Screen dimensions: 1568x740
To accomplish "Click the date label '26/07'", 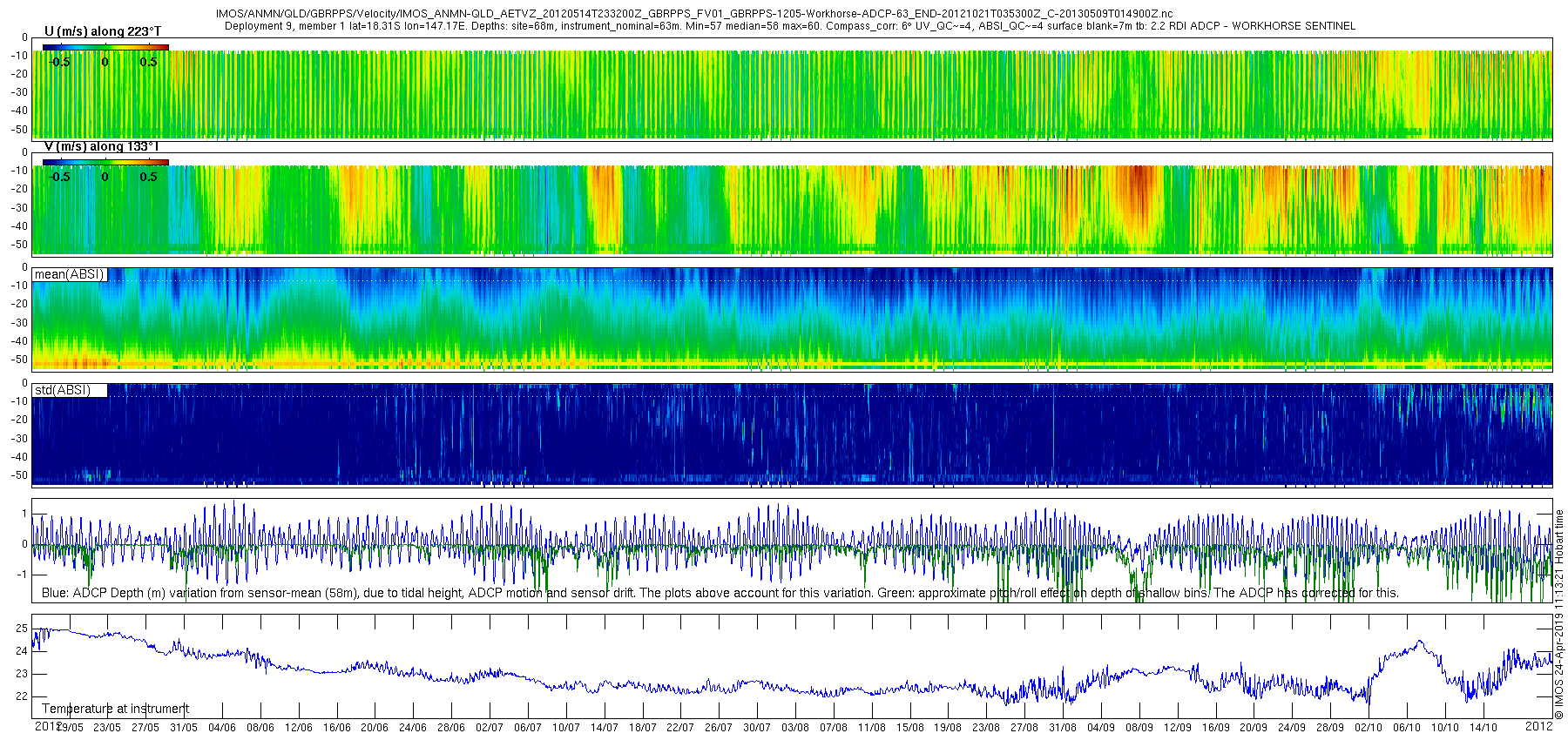I will [719, 728].
